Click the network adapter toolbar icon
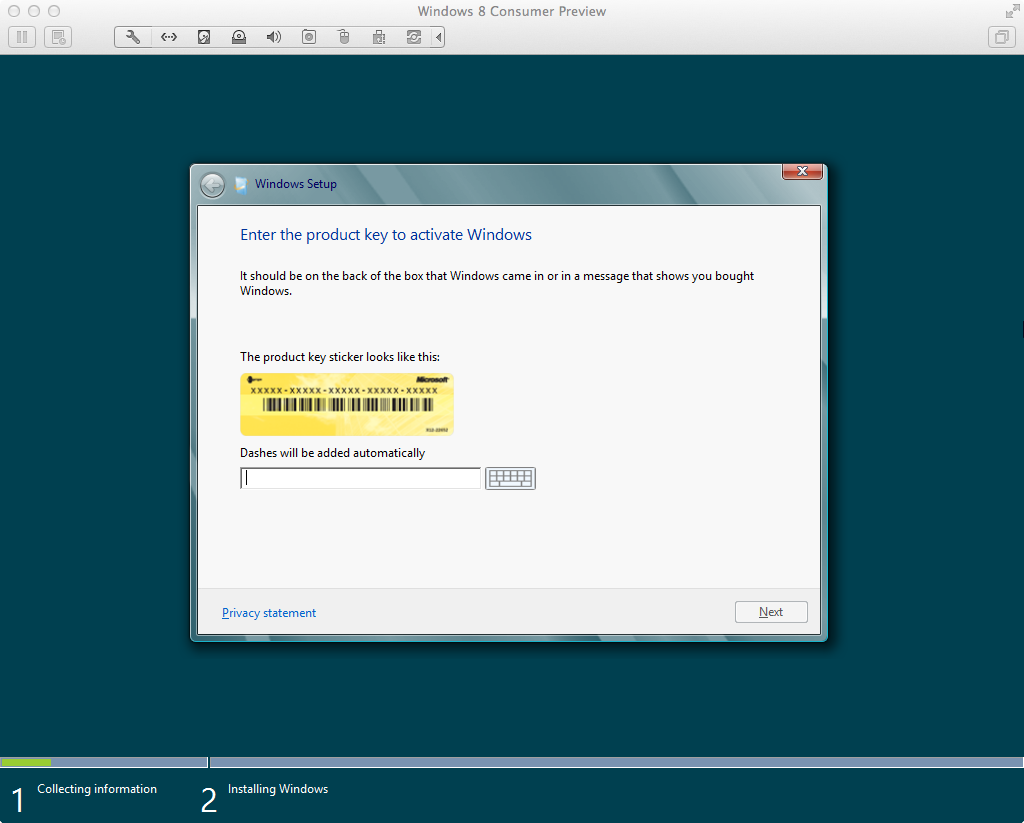Screen dimensions: 1024x823 click(168, 36)
